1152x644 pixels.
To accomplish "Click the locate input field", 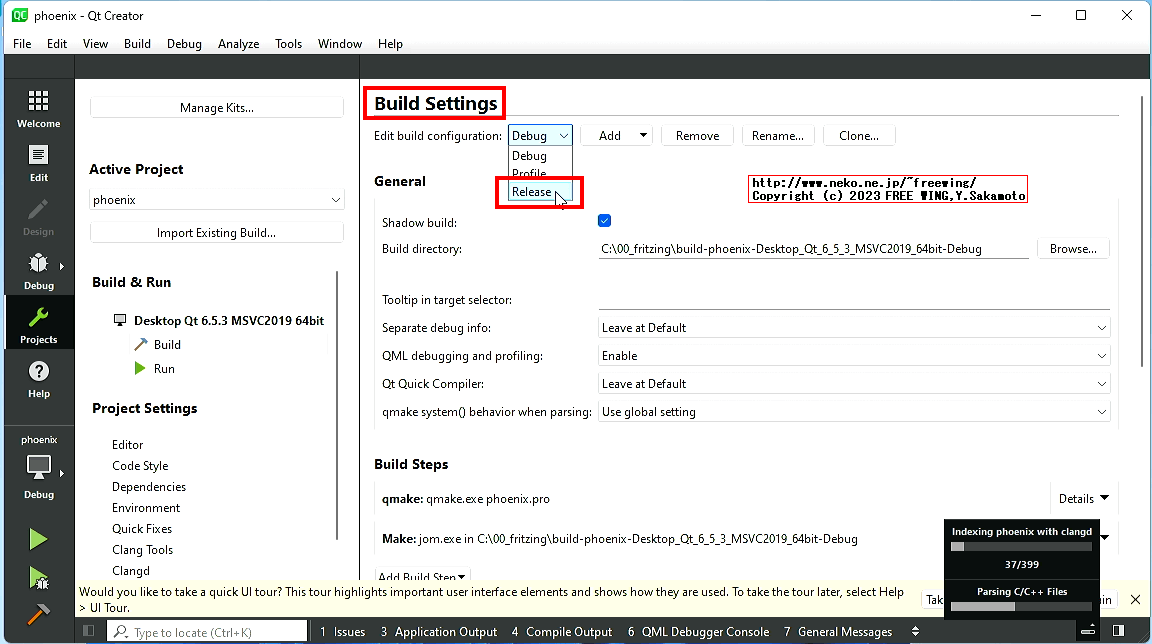I will 206,631.
